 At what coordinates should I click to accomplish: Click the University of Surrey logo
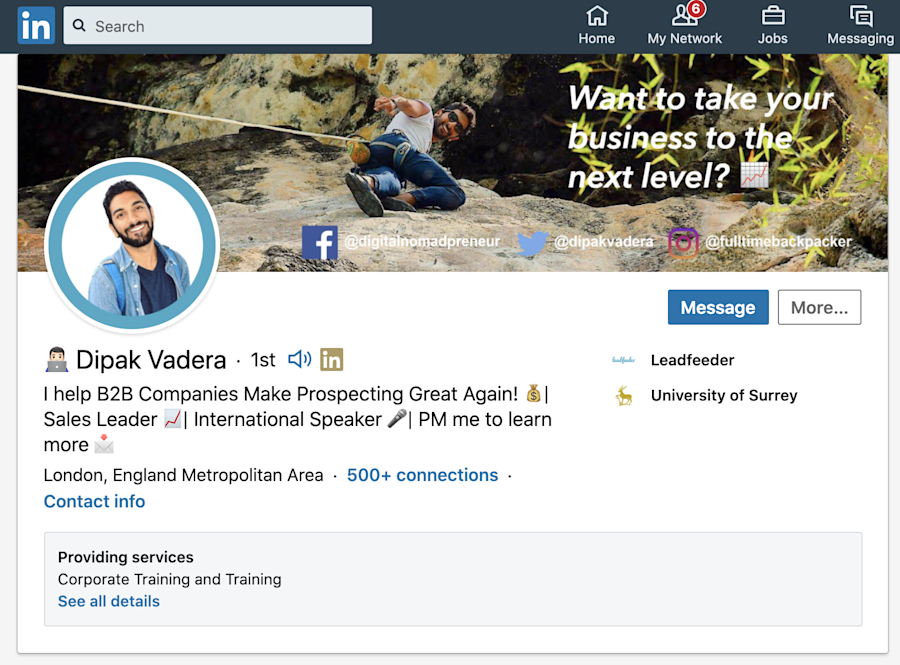pyautogui.click(x=624, y=395)
